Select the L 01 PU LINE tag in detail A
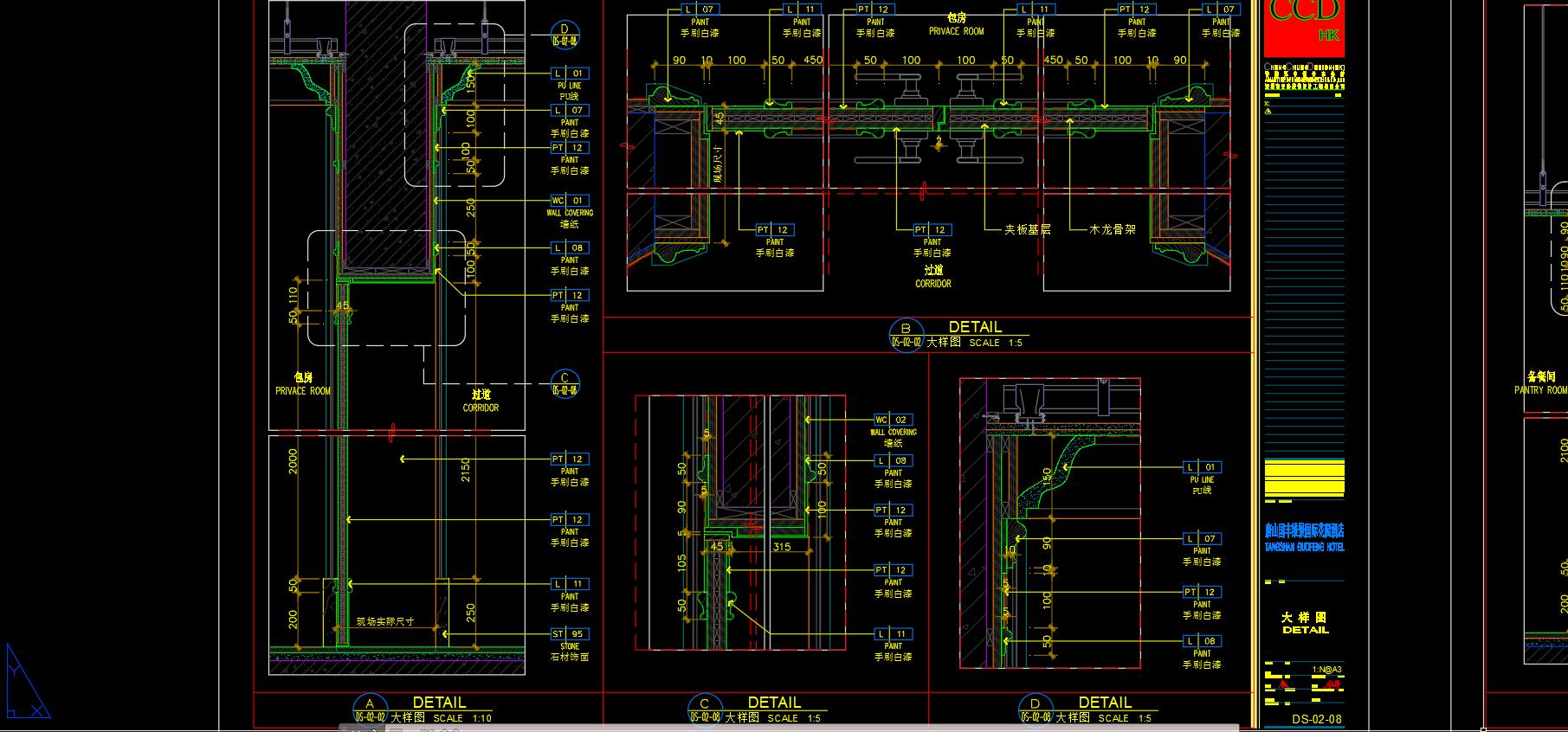The width and height of the screenshot is (1568, 732). pyautogui.click(x=570, y=74)
